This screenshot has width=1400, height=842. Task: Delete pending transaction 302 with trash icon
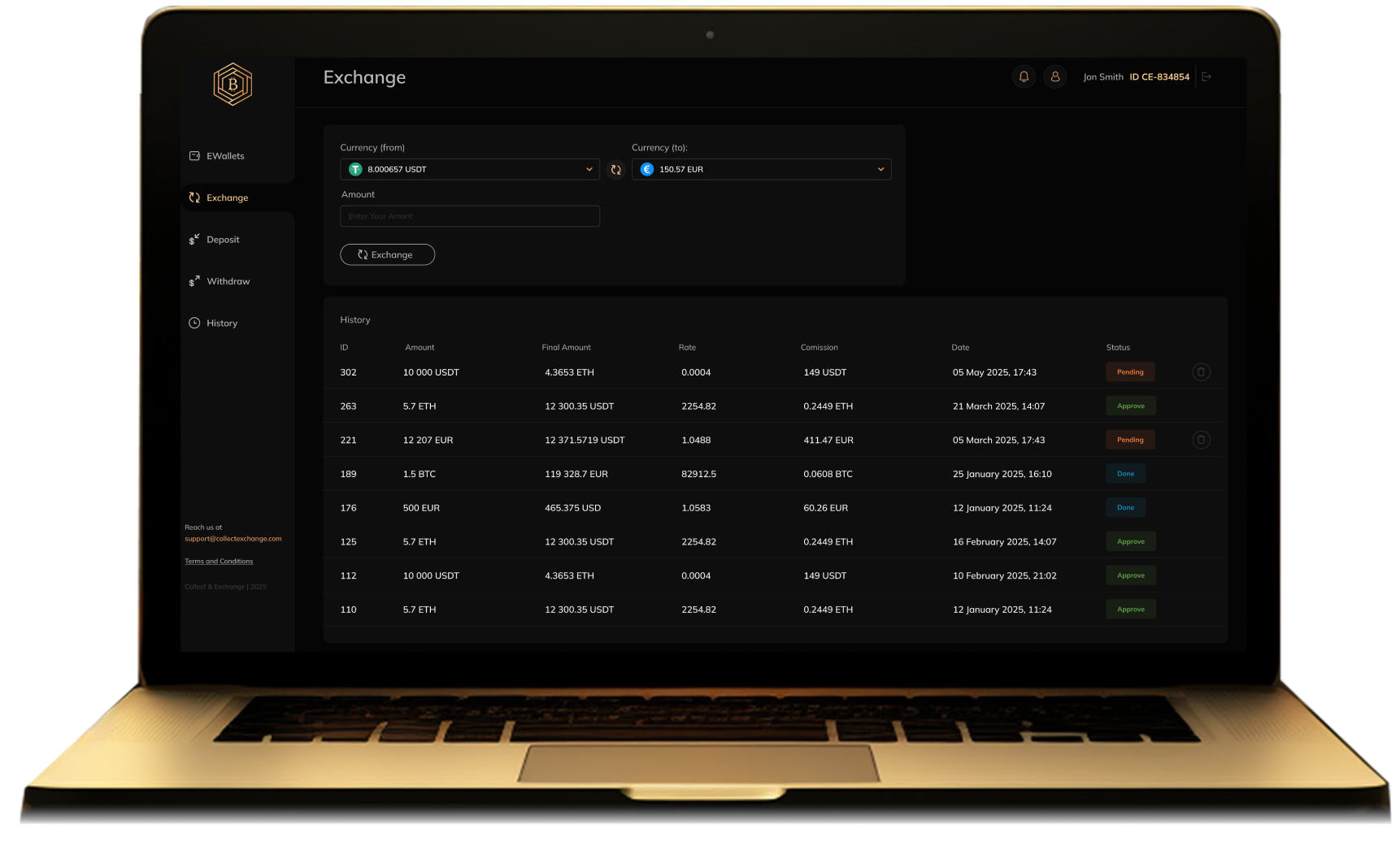1201,372
